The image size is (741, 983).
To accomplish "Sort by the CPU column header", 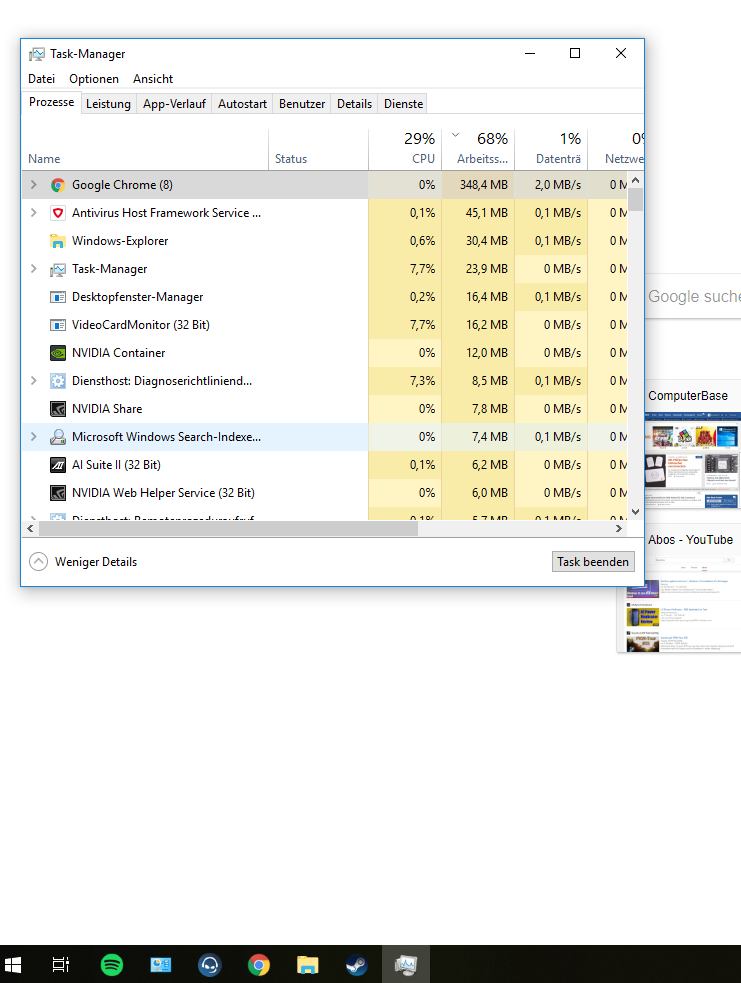I will pos(405,150).
